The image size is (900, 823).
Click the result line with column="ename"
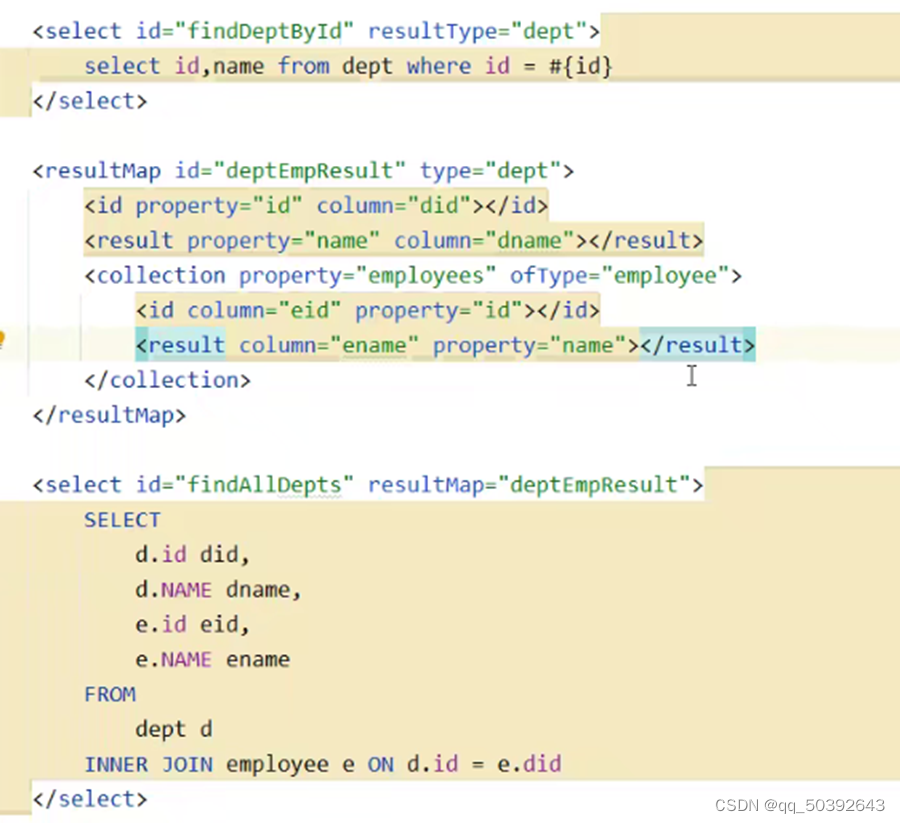coord(445,345)
